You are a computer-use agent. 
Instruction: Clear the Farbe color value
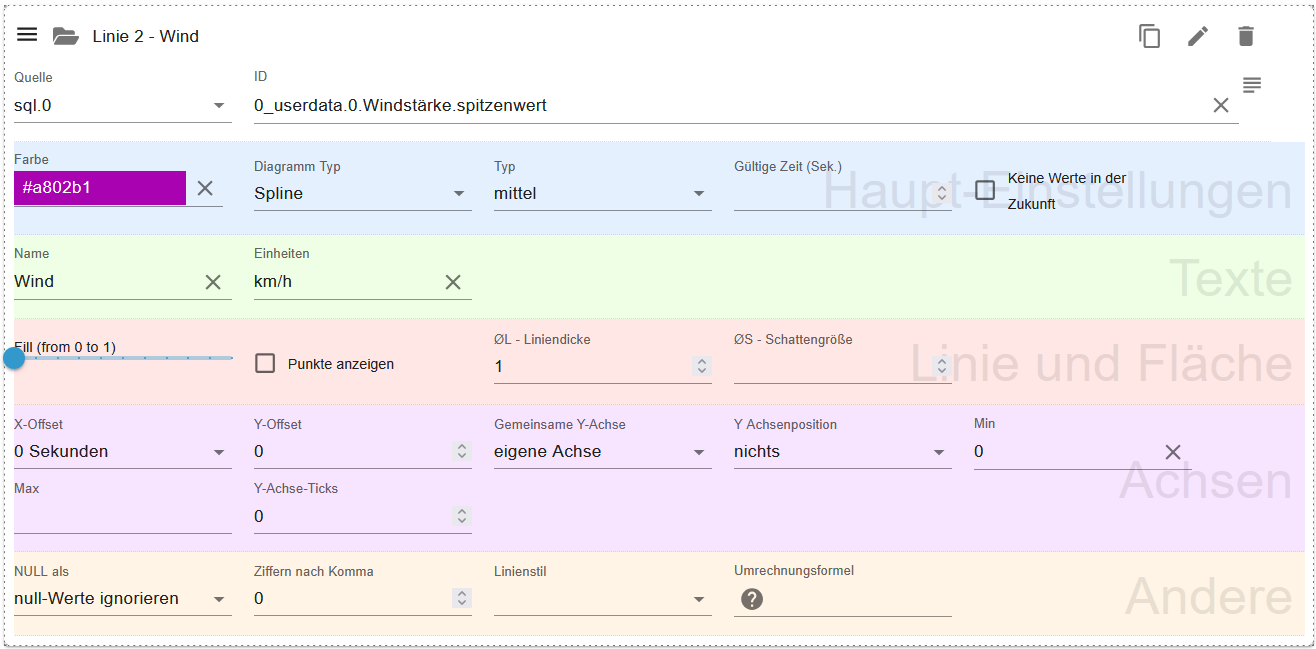coord(205,188)
